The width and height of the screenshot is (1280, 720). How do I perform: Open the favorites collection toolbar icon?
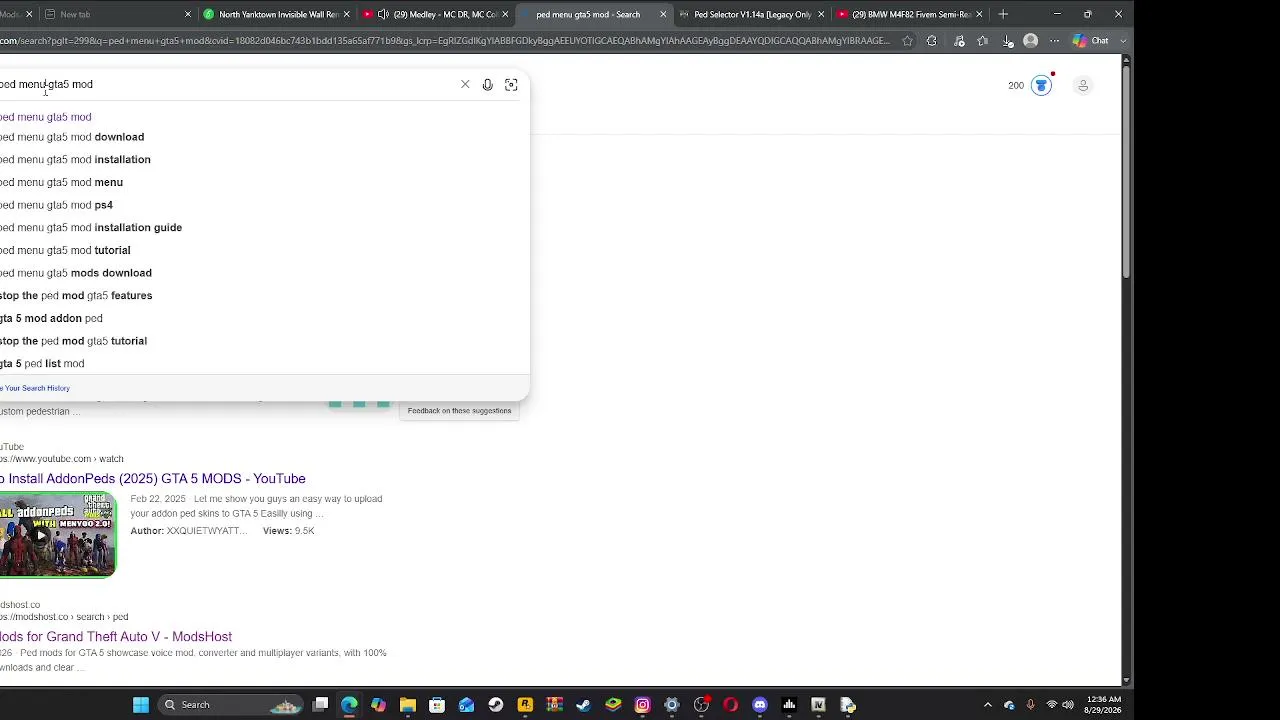983,41
